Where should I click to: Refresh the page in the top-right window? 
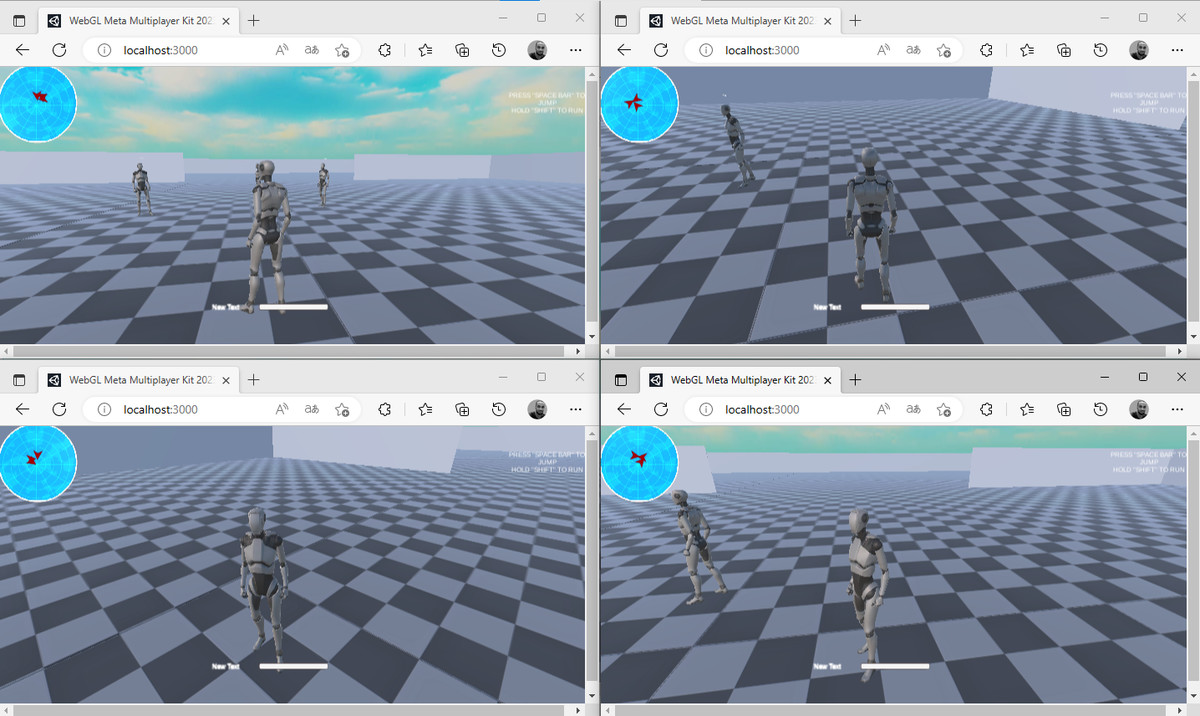click(661, 50)
